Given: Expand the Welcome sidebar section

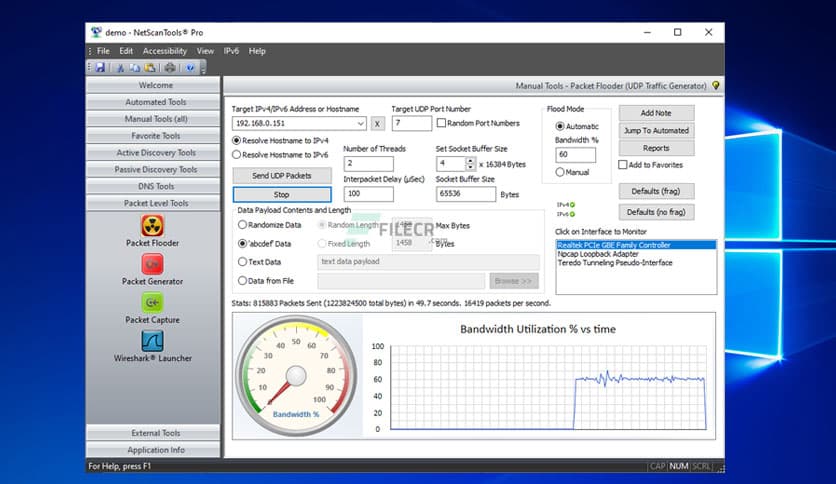Looking at the screenshot, I should tap(153, 85).
